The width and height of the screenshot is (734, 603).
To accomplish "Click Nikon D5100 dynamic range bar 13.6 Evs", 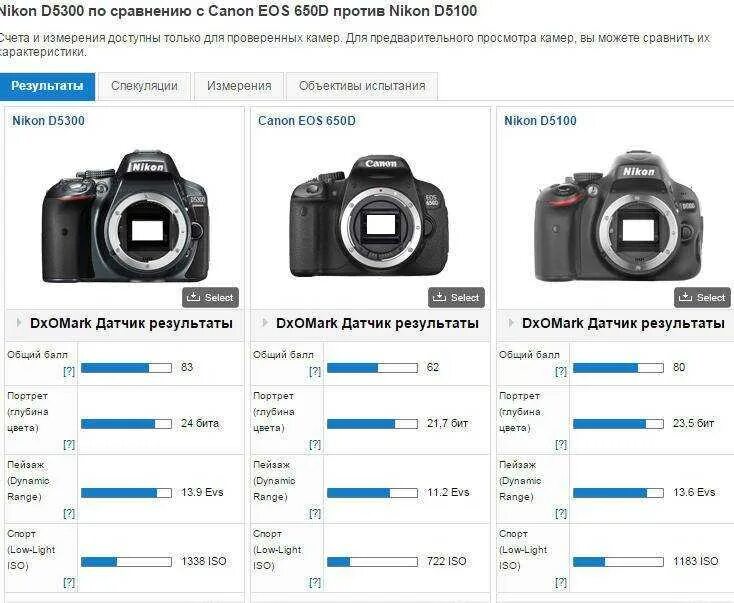I will click(x=618, y=493).
